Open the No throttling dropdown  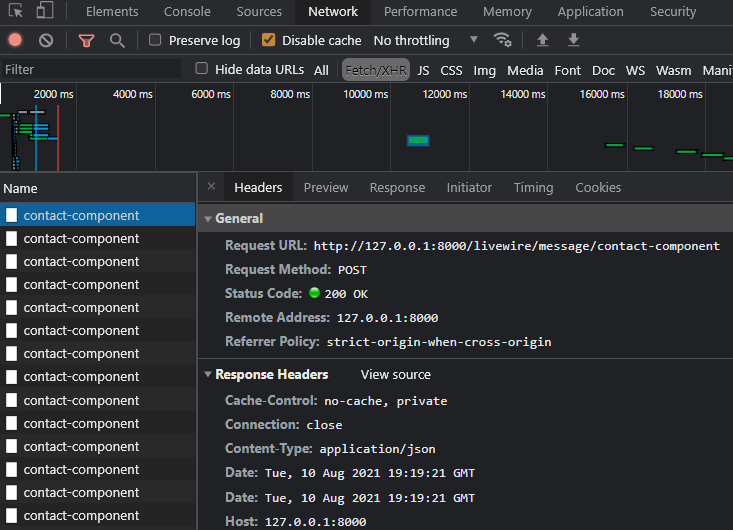[425, 41]
